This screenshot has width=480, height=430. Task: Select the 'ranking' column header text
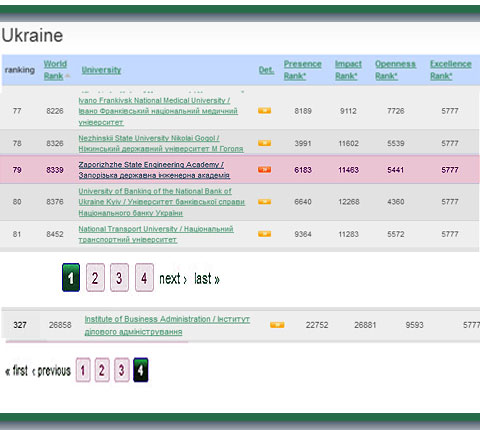pos(20,70)
